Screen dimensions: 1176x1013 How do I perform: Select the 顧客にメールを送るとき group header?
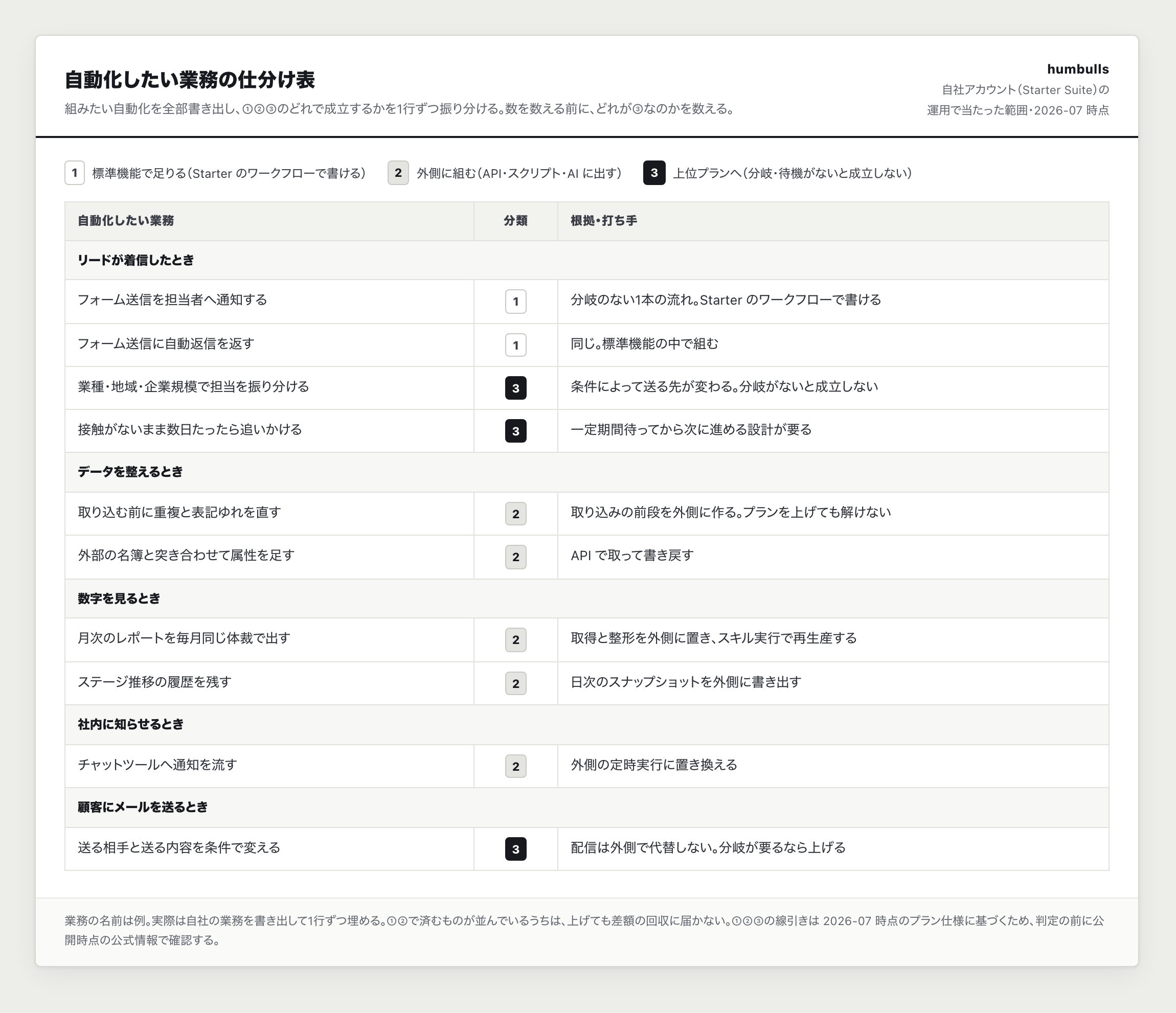coord(587,807)
